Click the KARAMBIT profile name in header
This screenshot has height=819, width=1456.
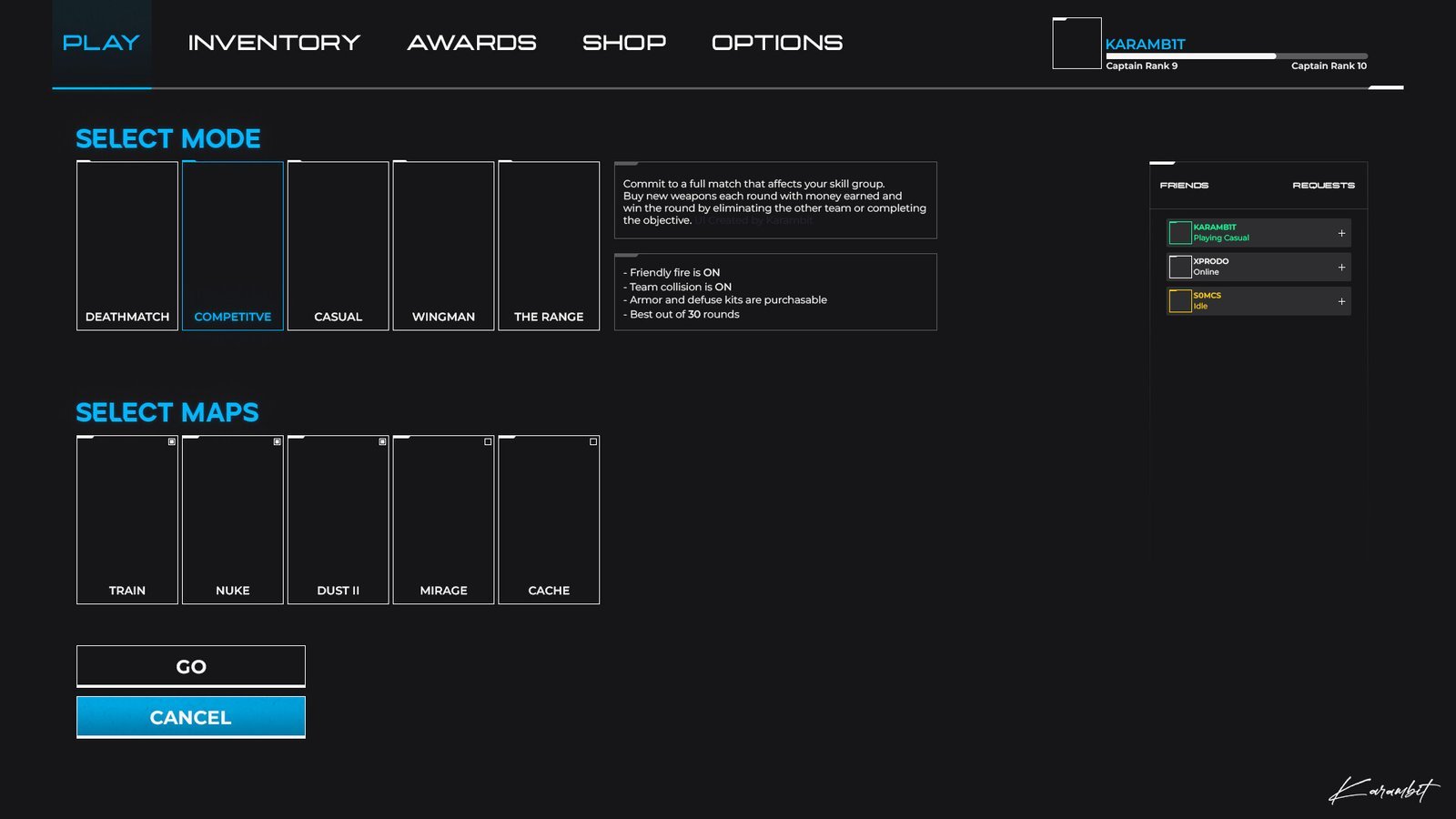tap(1145, 44)
